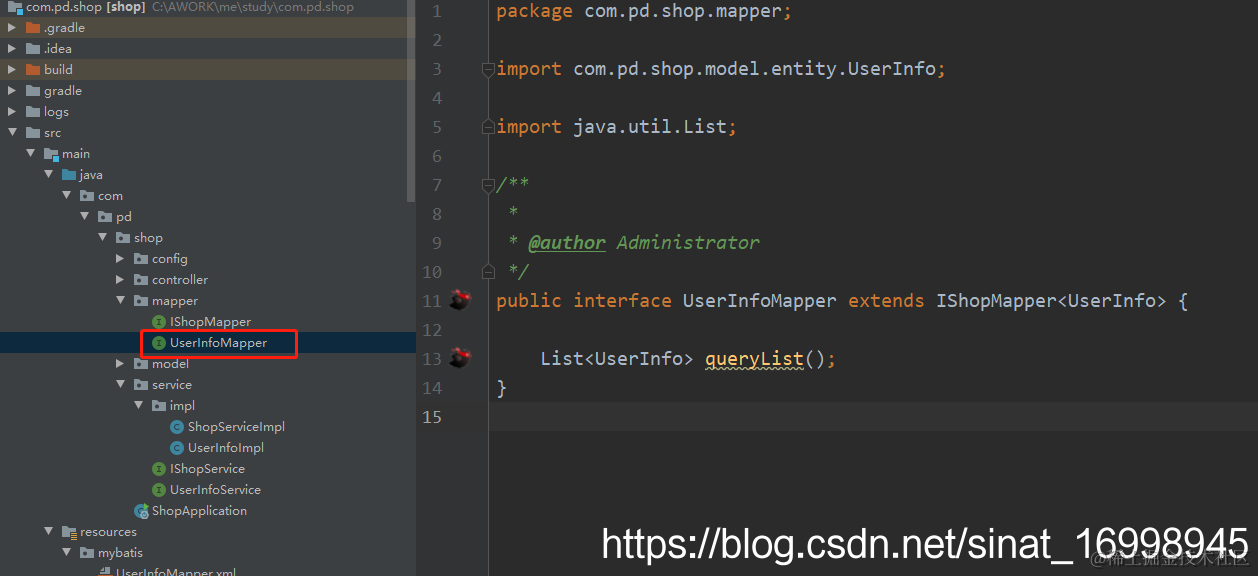Fold the import block at line 3
Viewport: 1258px width, 576px height.
coord(488,69)
